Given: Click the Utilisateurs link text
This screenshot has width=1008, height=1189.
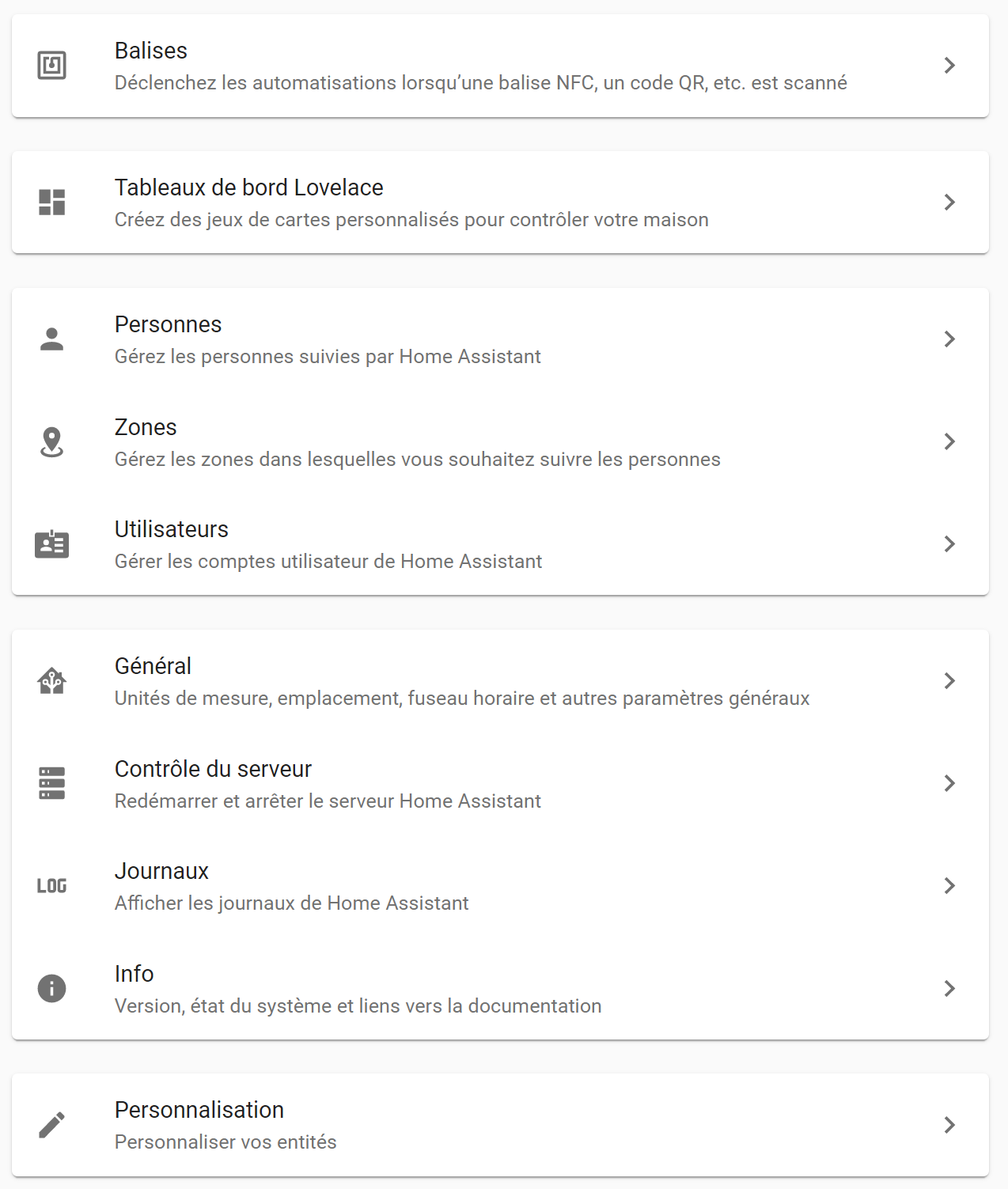Looking at the screenshot, I should 171,529.
